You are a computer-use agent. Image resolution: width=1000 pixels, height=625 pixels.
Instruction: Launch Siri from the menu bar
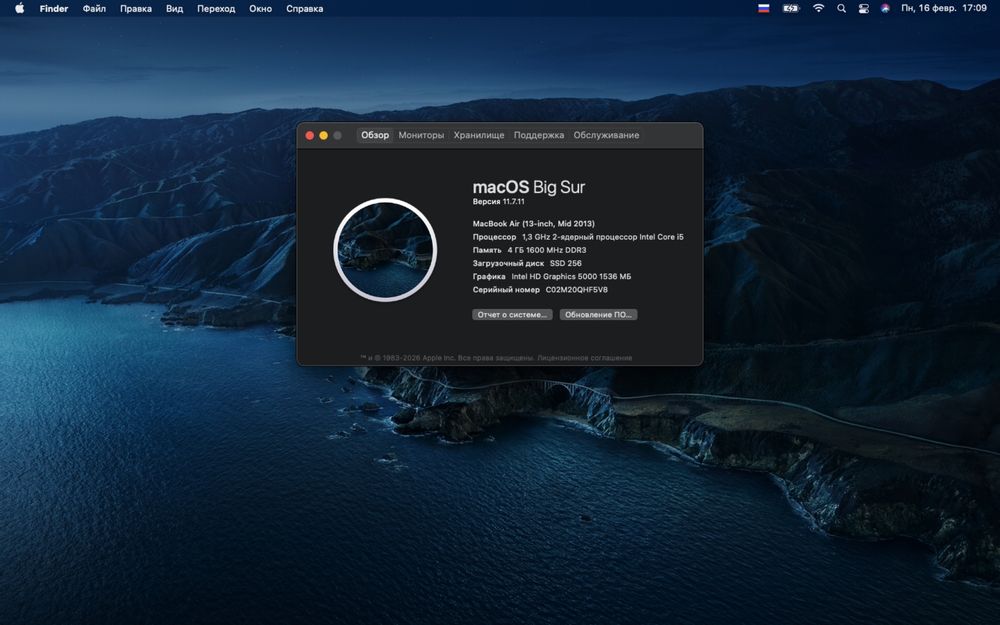click(x=885, y=8)
